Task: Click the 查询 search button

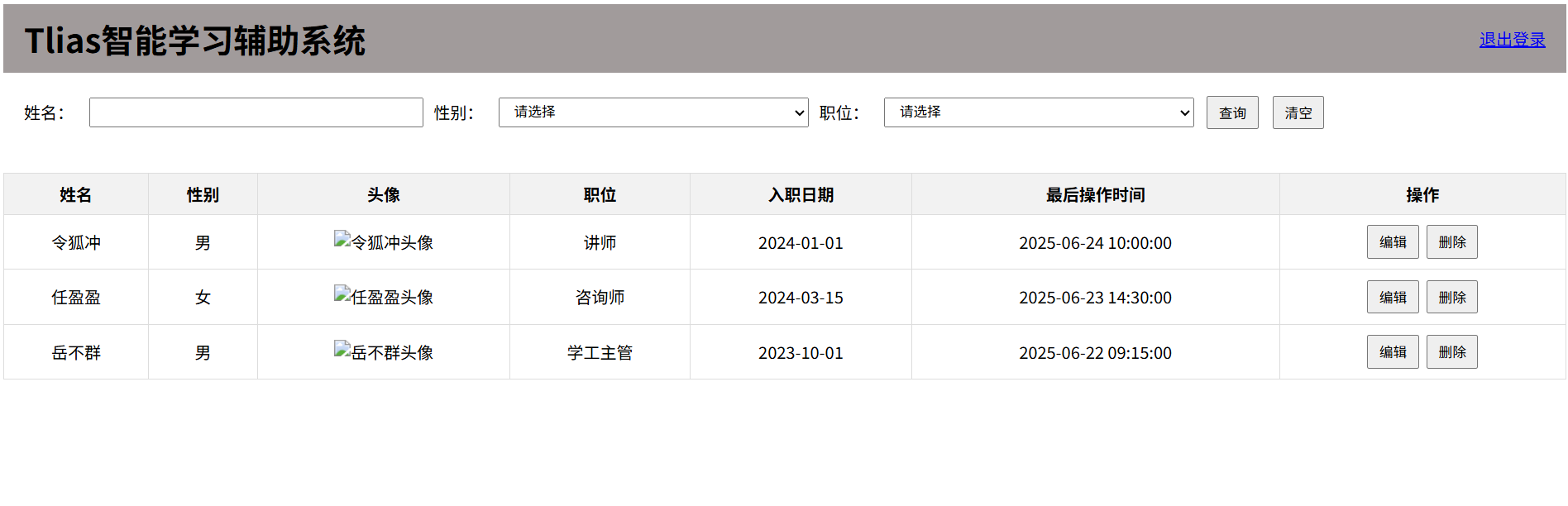Action: pyautogui.click(x=1232, y=112)
